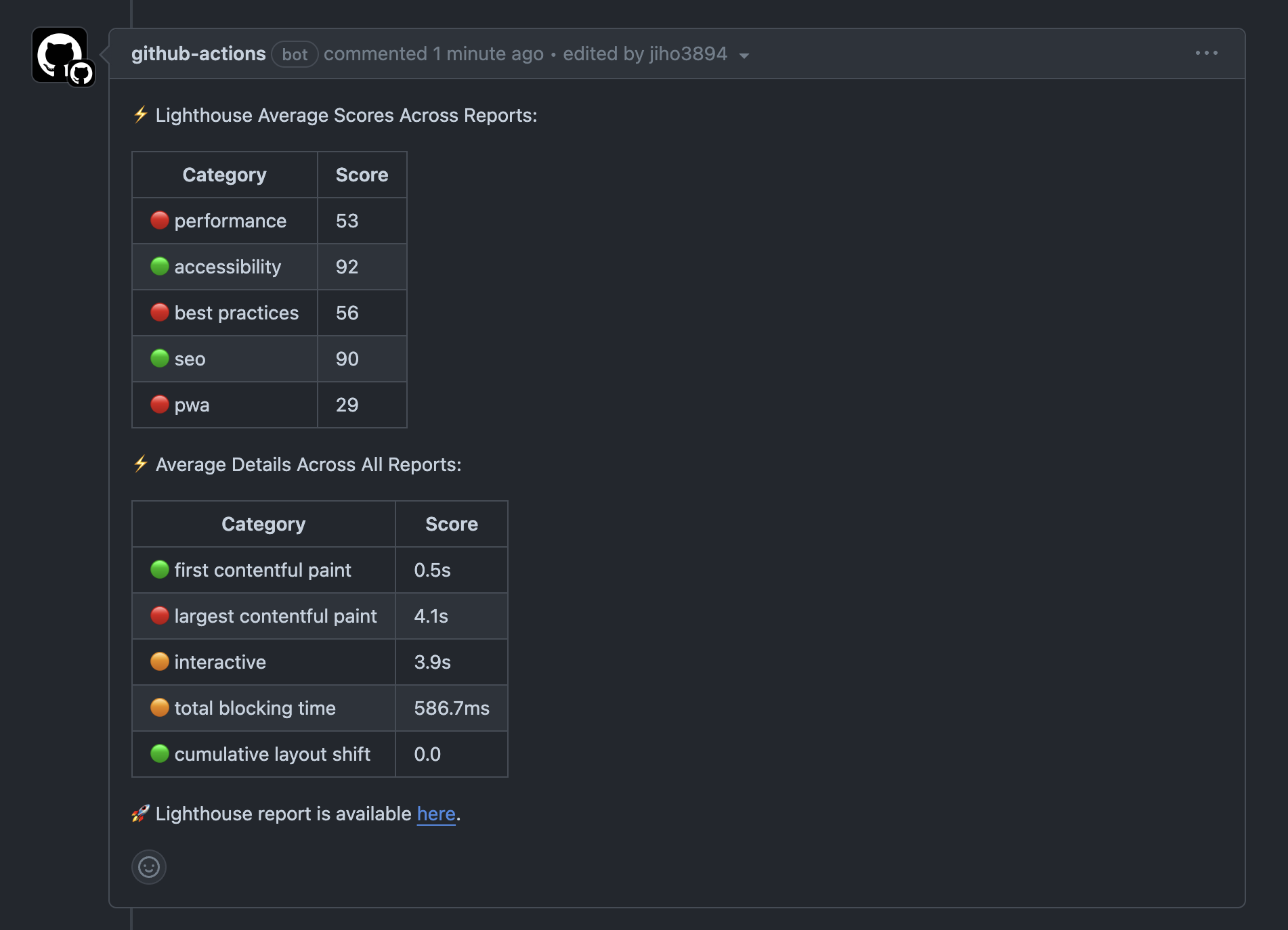
Task: Open the Lighthouse report here link
Action: coord(436,814)
